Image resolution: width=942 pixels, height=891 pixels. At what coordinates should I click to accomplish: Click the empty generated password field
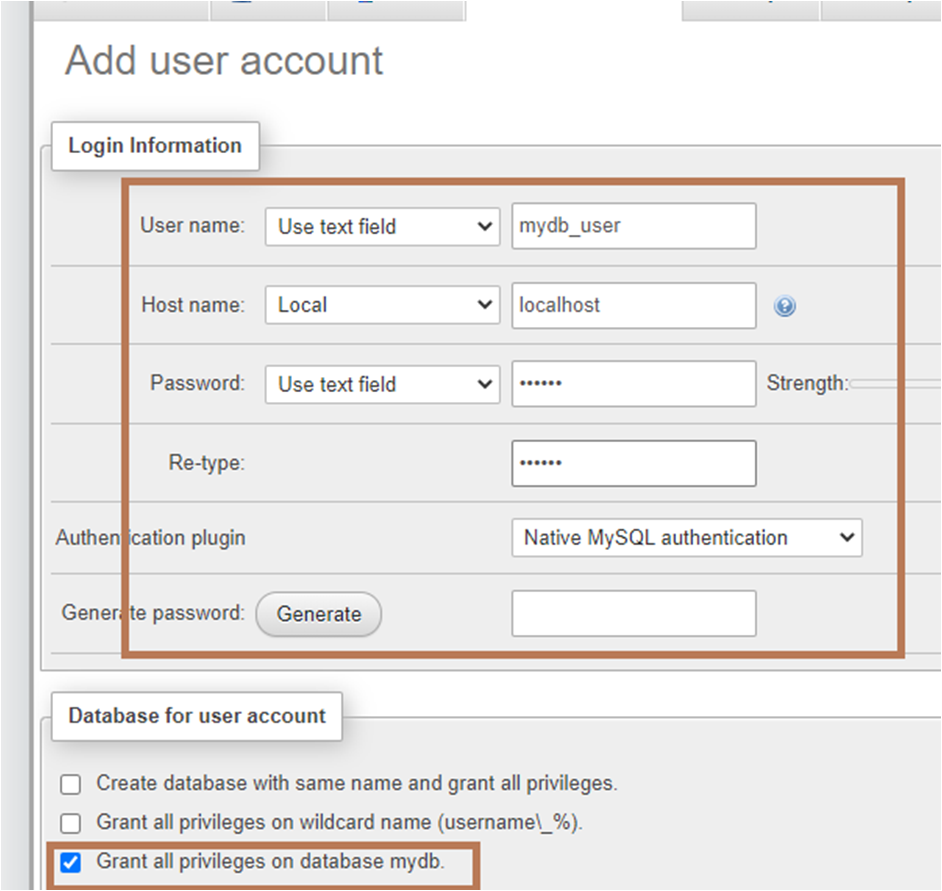click(633, 614)
